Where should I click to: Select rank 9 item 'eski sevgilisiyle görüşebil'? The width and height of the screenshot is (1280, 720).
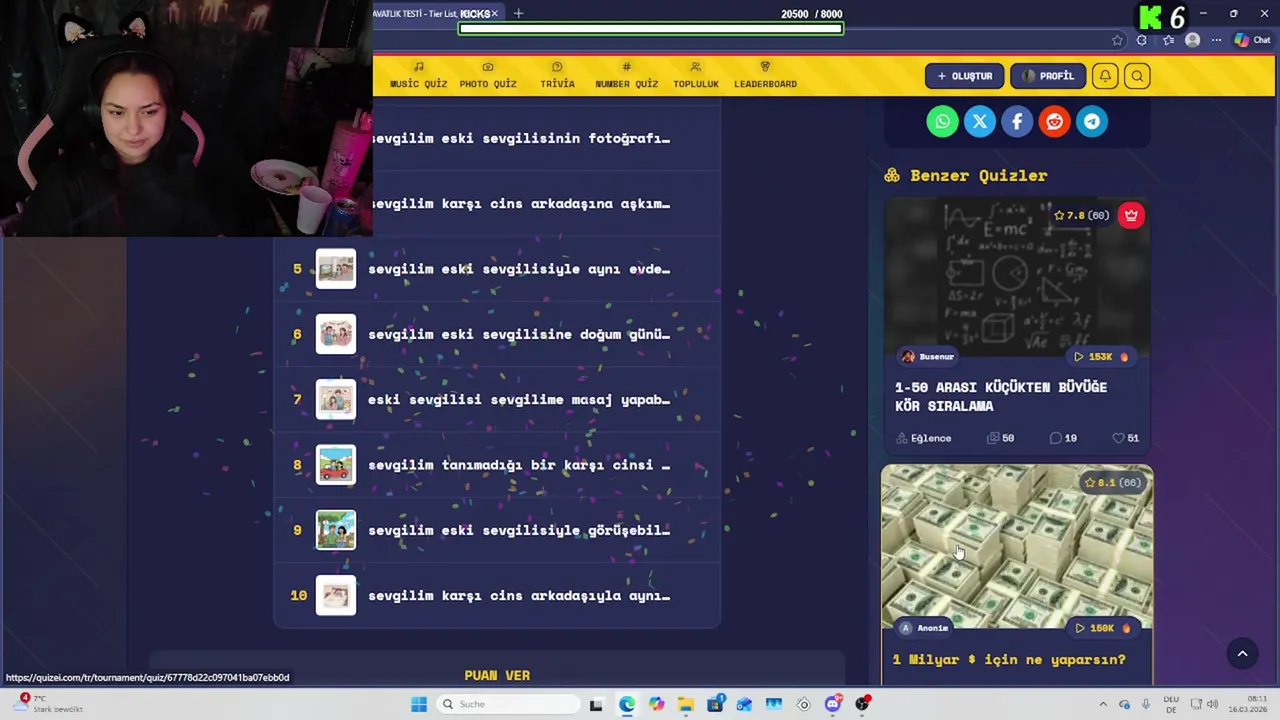pyautogui.click(x=497, y=530)
